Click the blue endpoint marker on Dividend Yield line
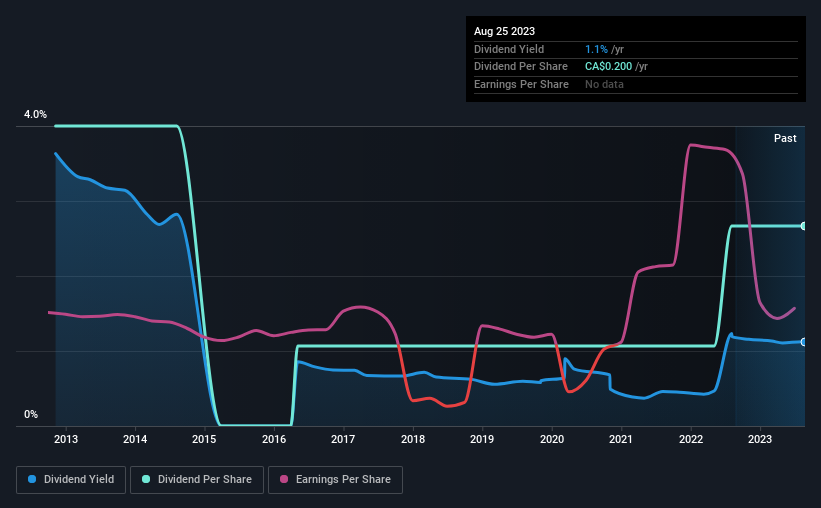 click(x=804, y=342)
